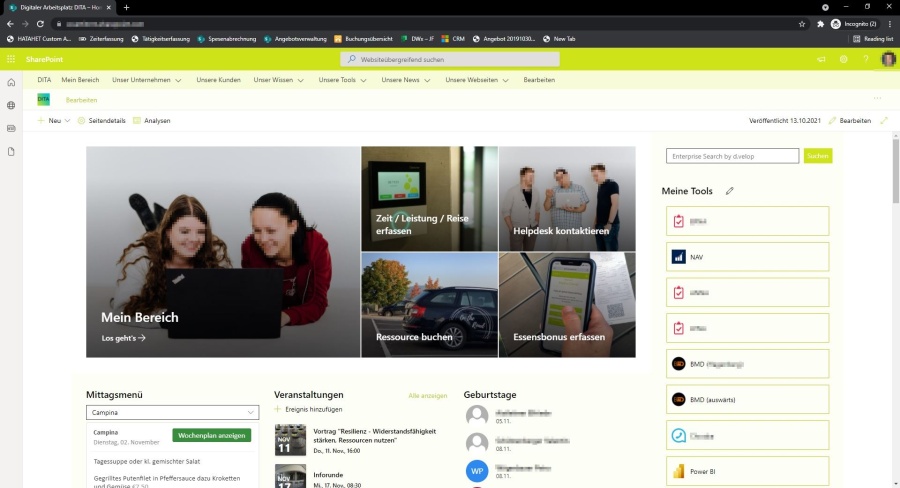Viewport: 900px width, 488px height.
Task: Open the Neu dropdown
Action: pos(54,121)
